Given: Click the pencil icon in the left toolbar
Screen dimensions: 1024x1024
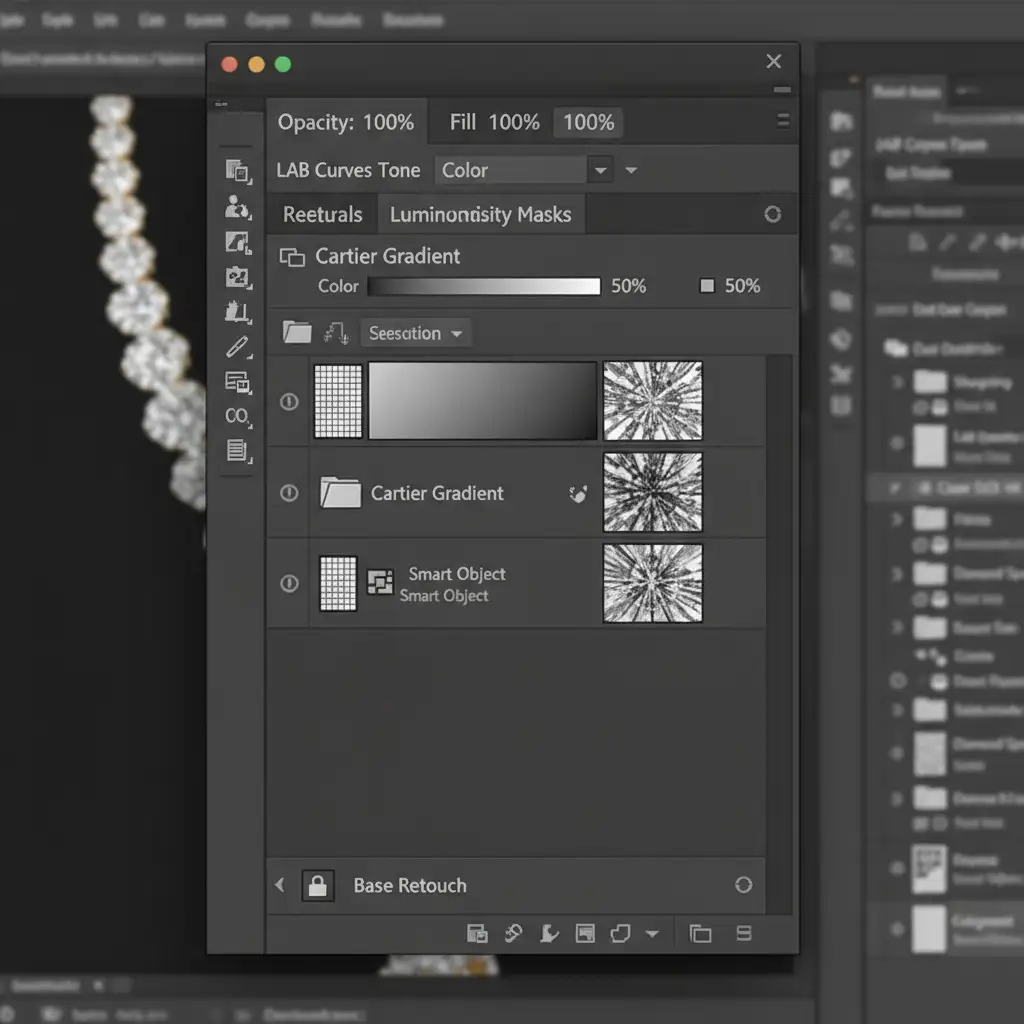Looking at the screenshot, I should point(237,347).
